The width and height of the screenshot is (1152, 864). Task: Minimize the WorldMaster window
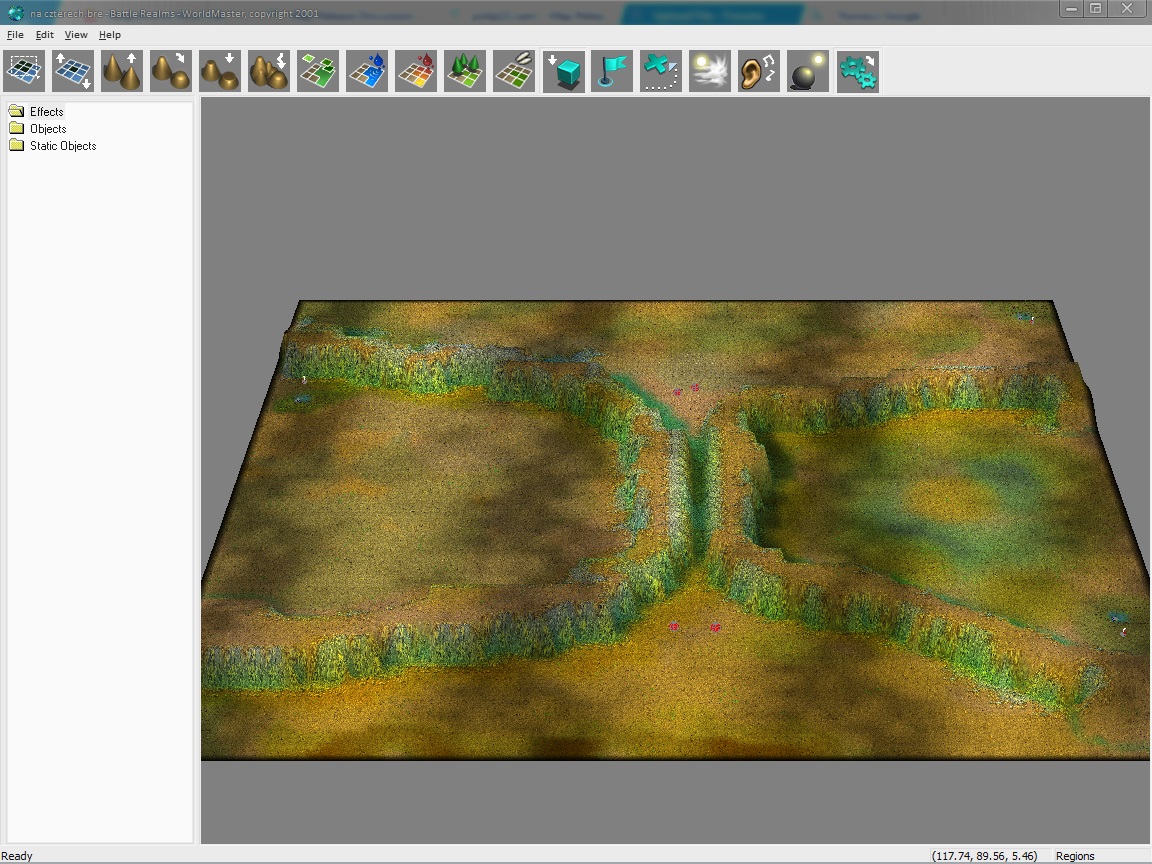tap(1071, 9)
